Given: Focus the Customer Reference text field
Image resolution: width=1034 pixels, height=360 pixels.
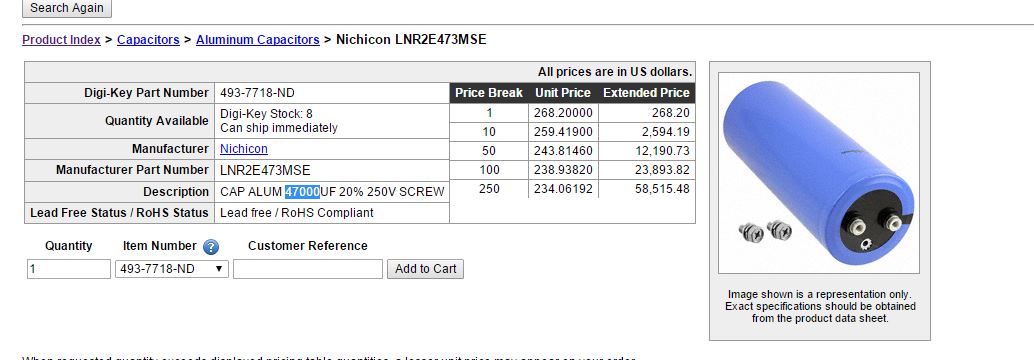Looking at the screenshot, I should (x=308, y=269).
